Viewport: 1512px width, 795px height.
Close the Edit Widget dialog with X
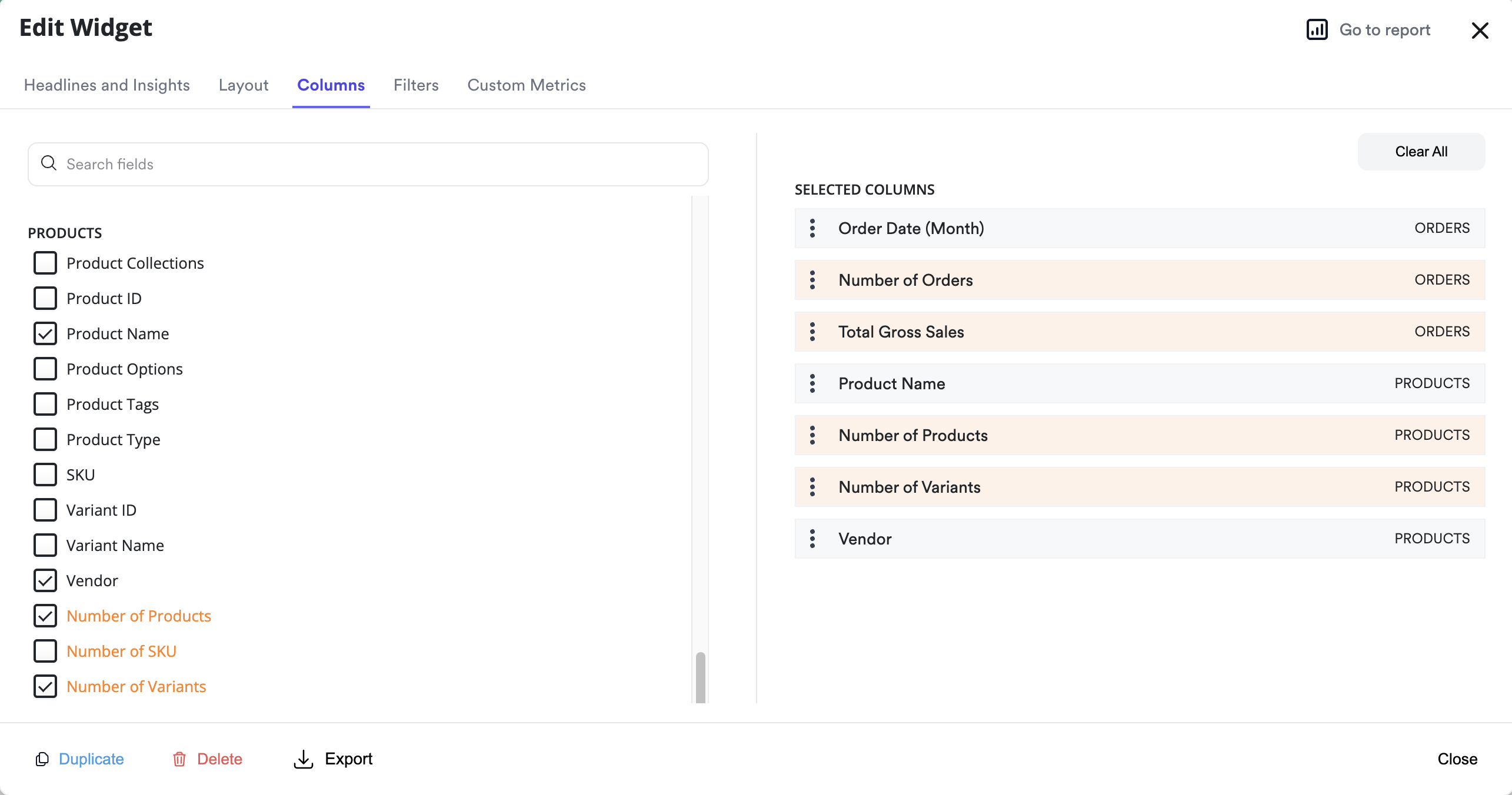tap(1480, 31)
